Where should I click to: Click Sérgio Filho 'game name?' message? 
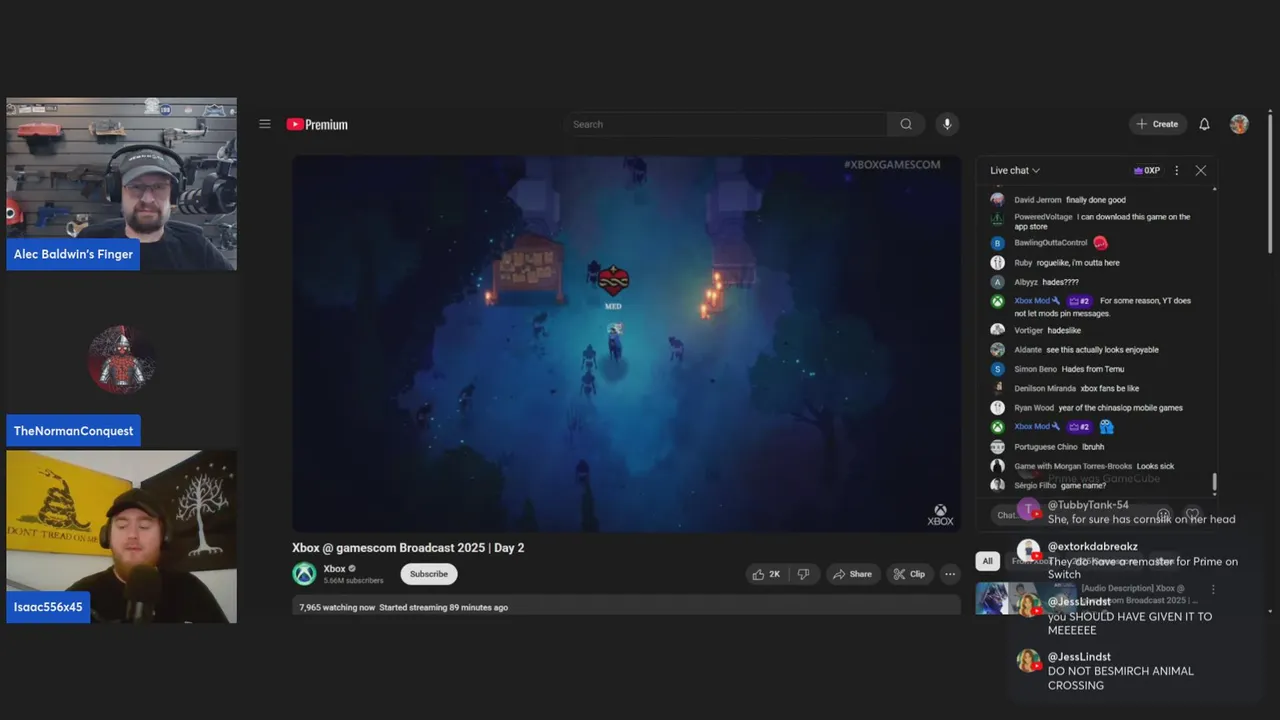(1083, 486)
